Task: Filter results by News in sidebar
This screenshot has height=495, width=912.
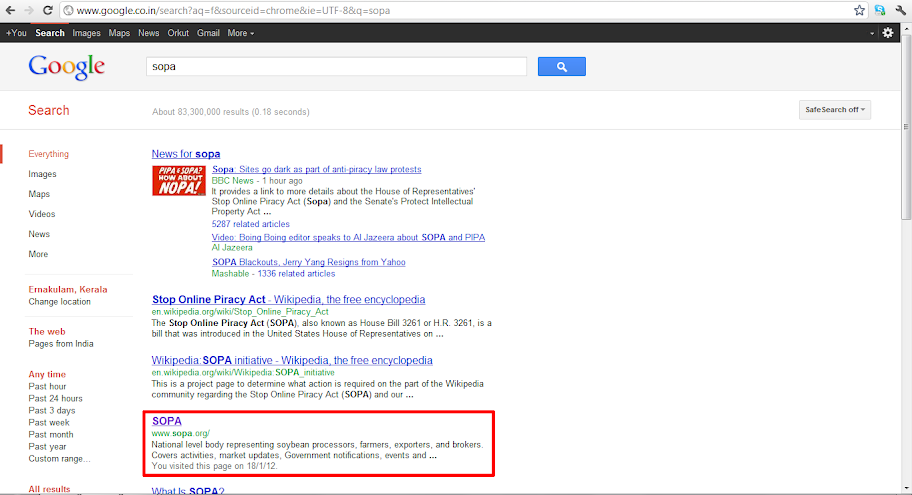Action: pyautogui.click(x=39, y=234)
